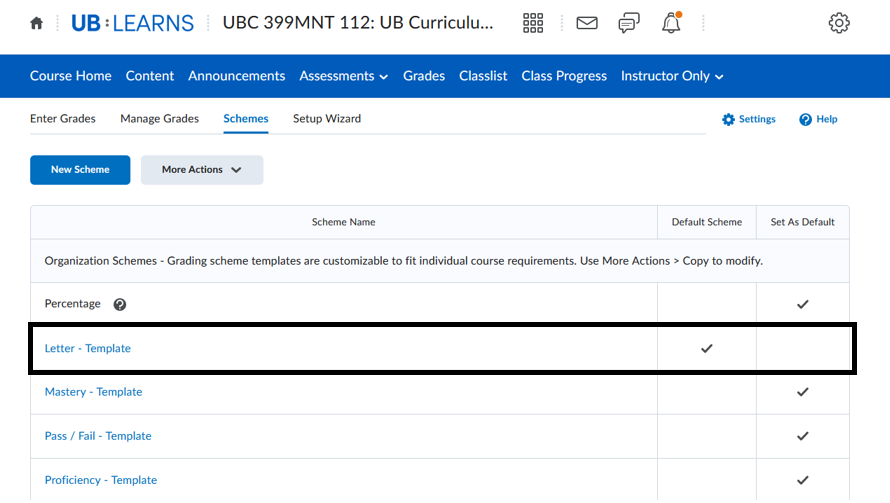This screenshot has height=503, width=890.
Task: Open the course selector grid icon
Action: [533, 23]
